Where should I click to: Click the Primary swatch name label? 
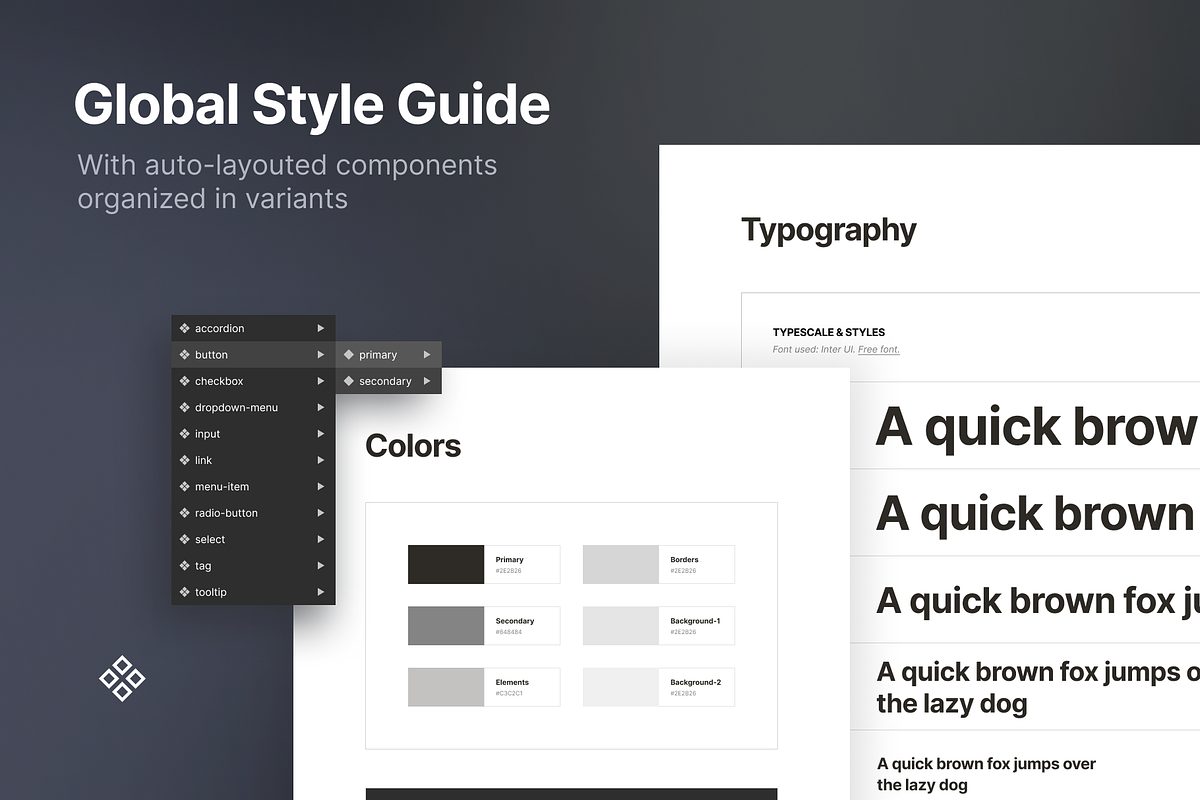(510, 560)
